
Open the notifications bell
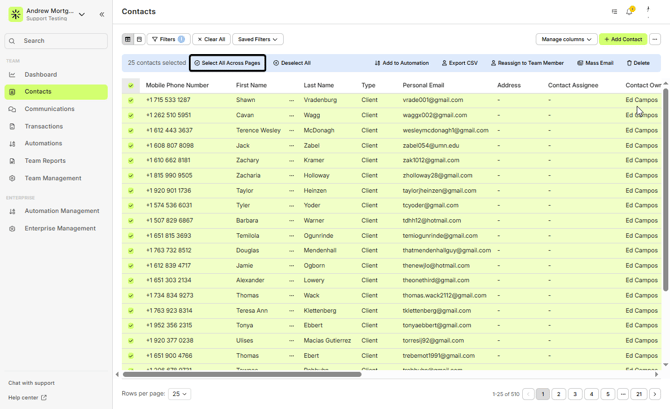click(x=629, y=12)
